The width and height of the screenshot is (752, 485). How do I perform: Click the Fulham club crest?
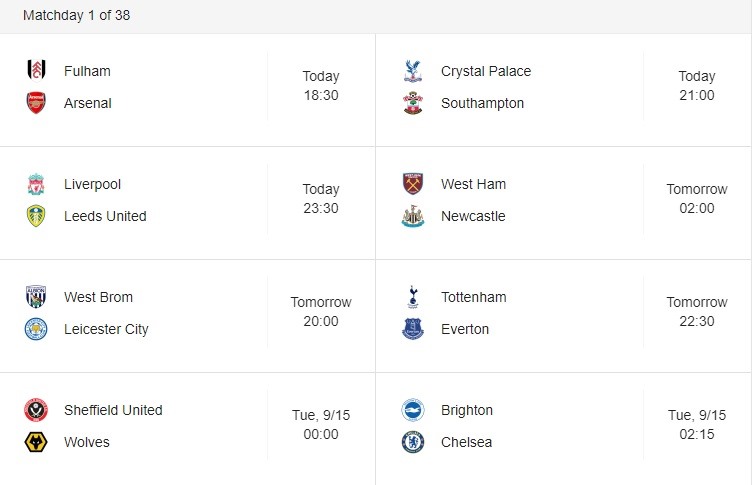tap(36, 70)
